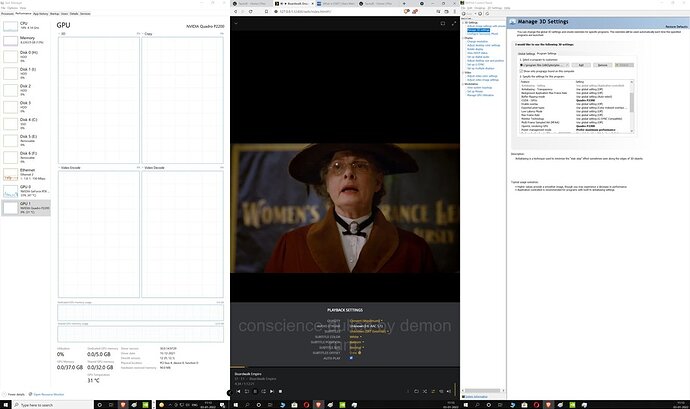This screenshot has width=690, height=409.
Task: Open the Details tab in Task Manager
Action: click(x=74, y=14)
